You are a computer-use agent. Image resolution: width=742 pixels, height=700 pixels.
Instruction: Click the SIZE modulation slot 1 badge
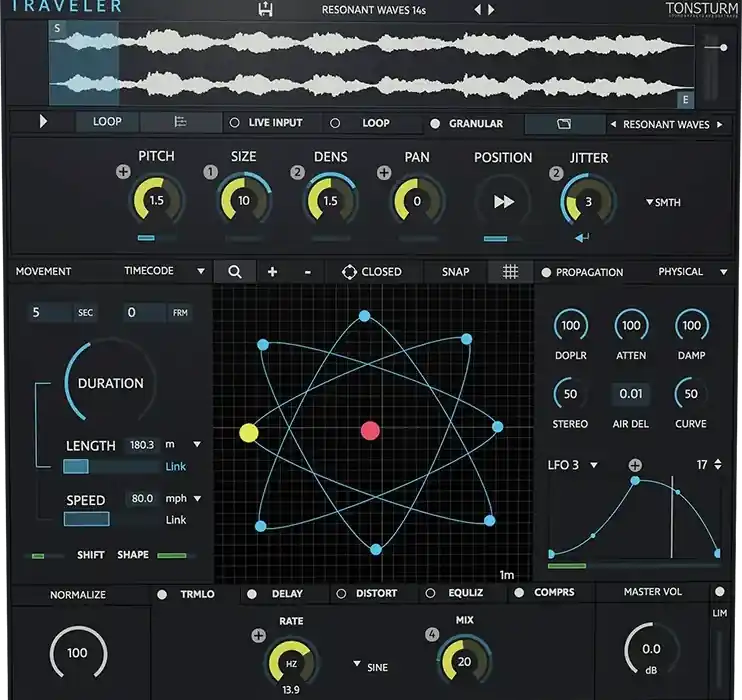(211, 172)
